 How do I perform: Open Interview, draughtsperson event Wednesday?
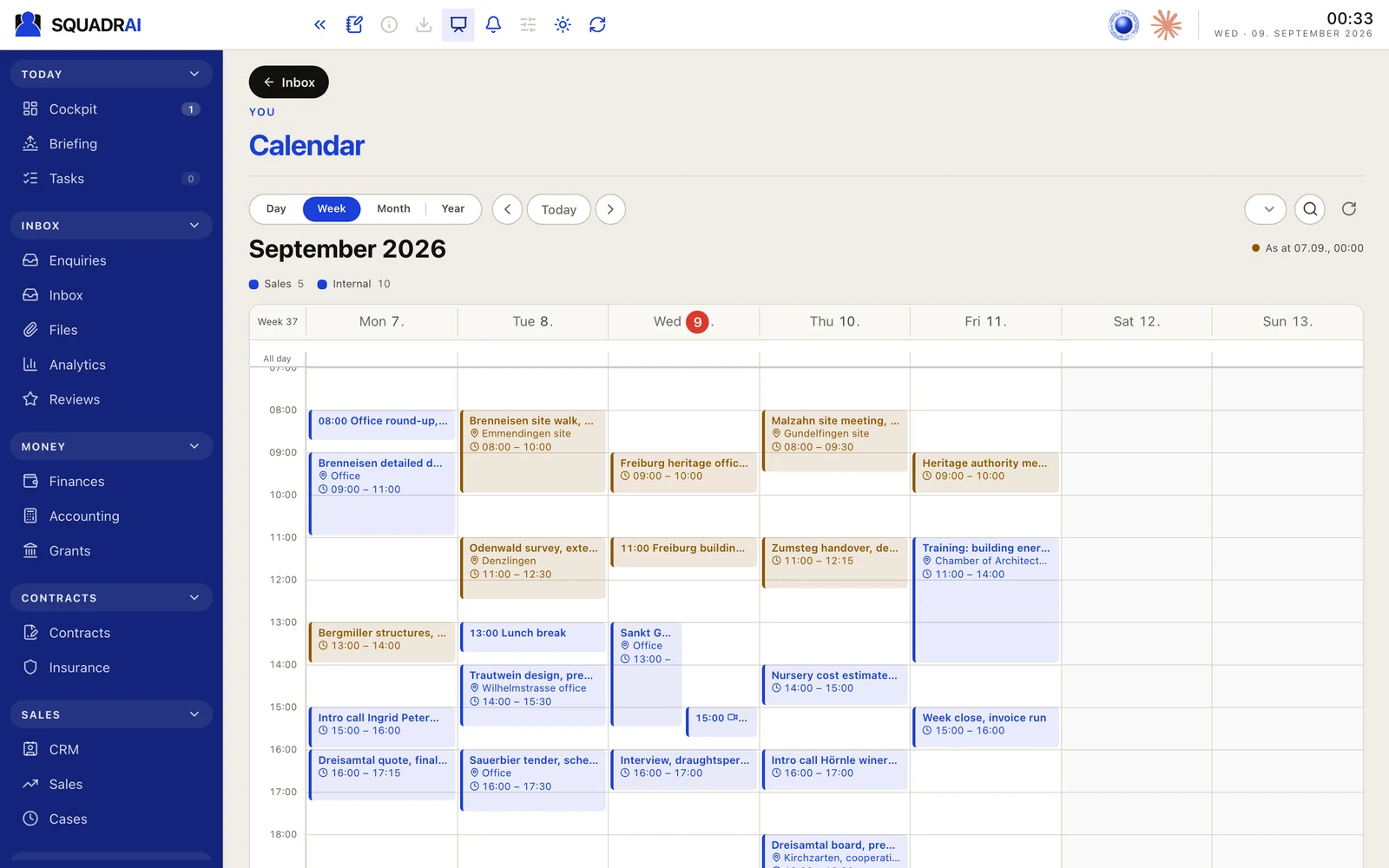(x=684, y=770)
